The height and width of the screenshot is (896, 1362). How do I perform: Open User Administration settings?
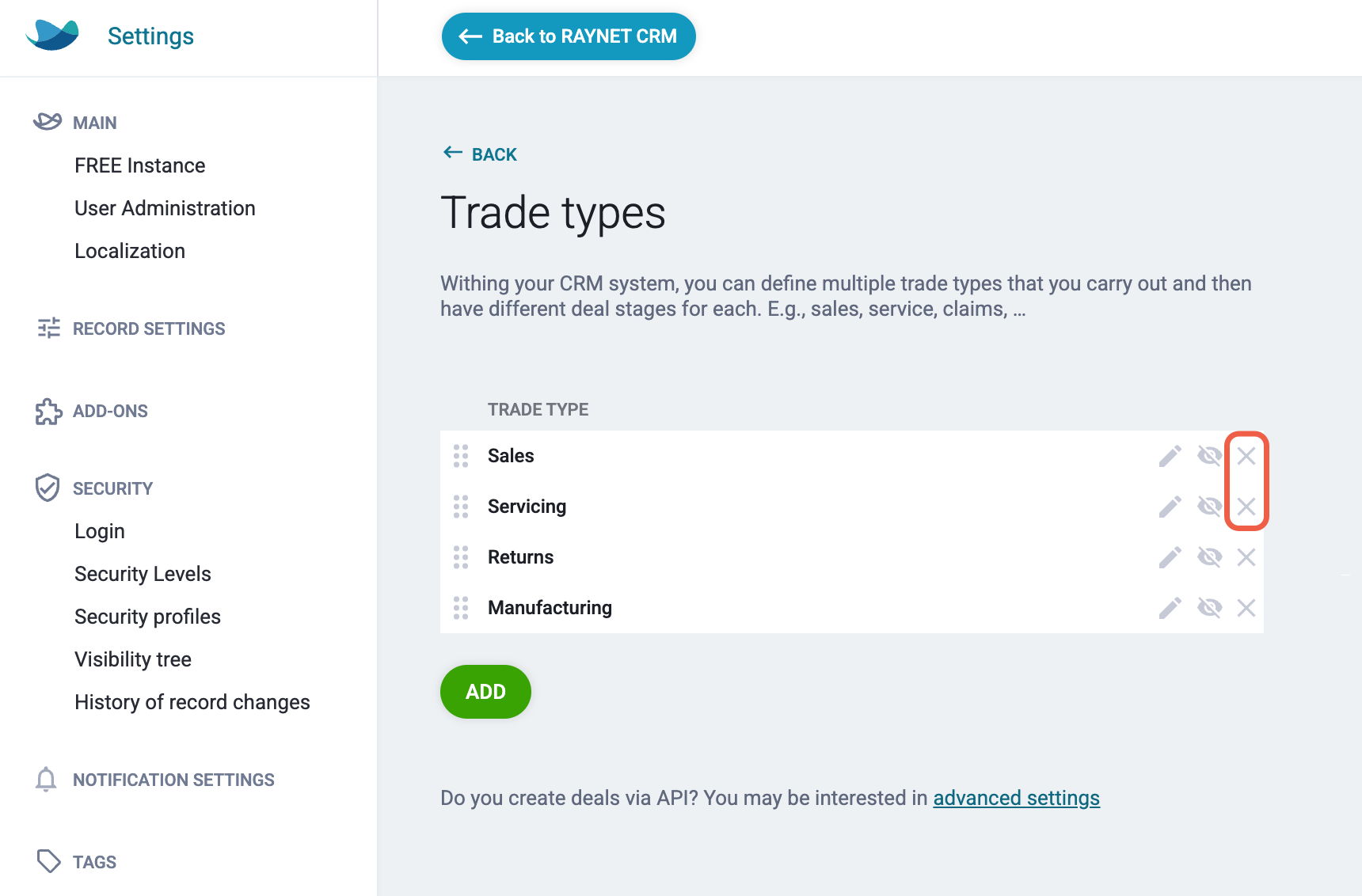[x=165, y=208]
